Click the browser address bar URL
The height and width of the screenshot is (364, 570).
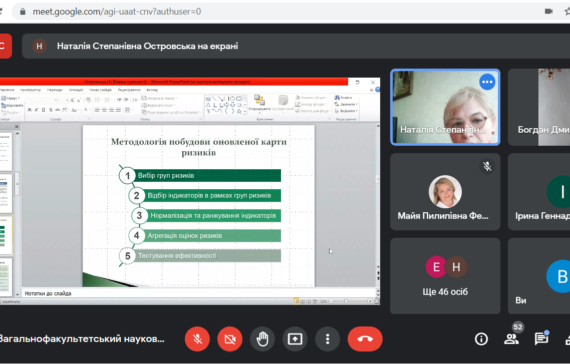(x=117, y=12)
